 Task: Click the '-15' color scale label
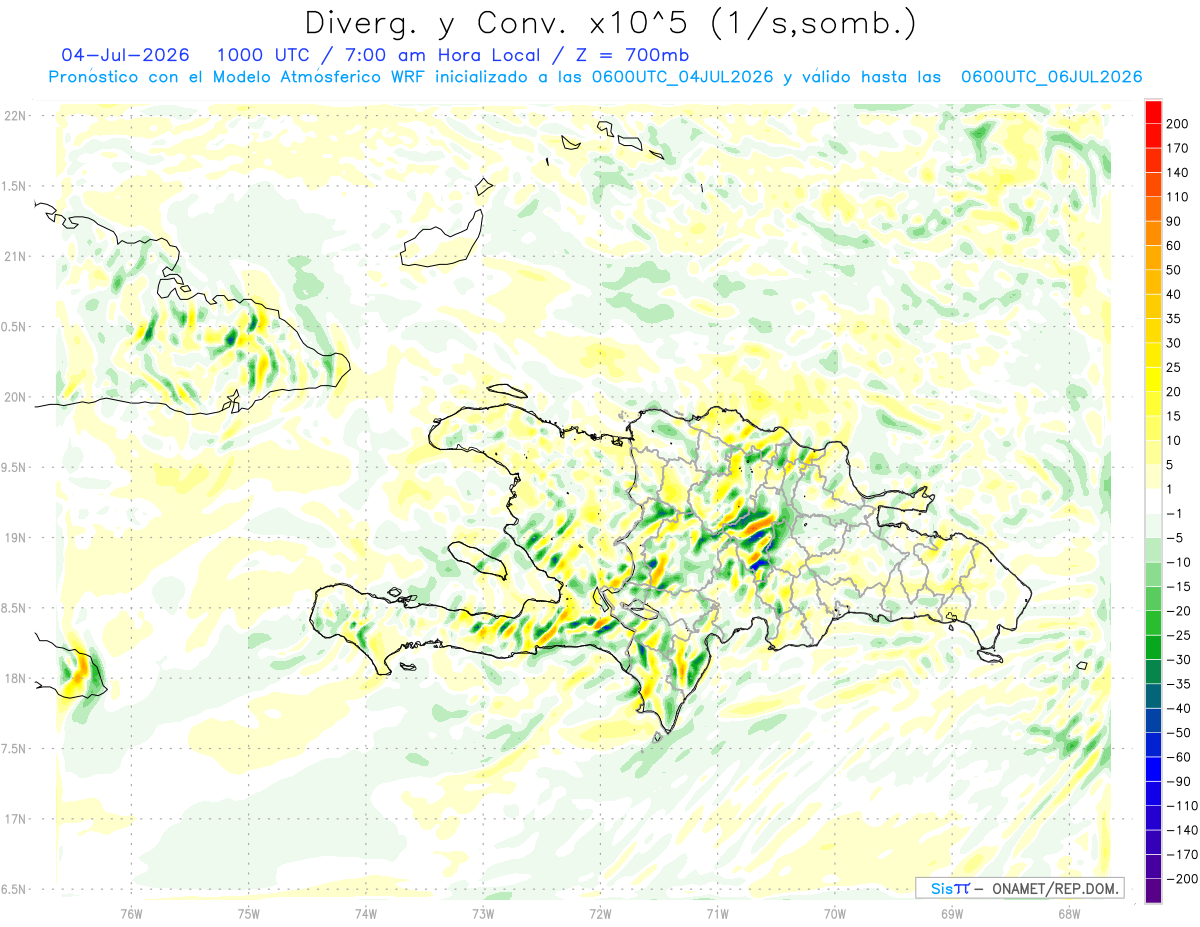(1180, 587)
